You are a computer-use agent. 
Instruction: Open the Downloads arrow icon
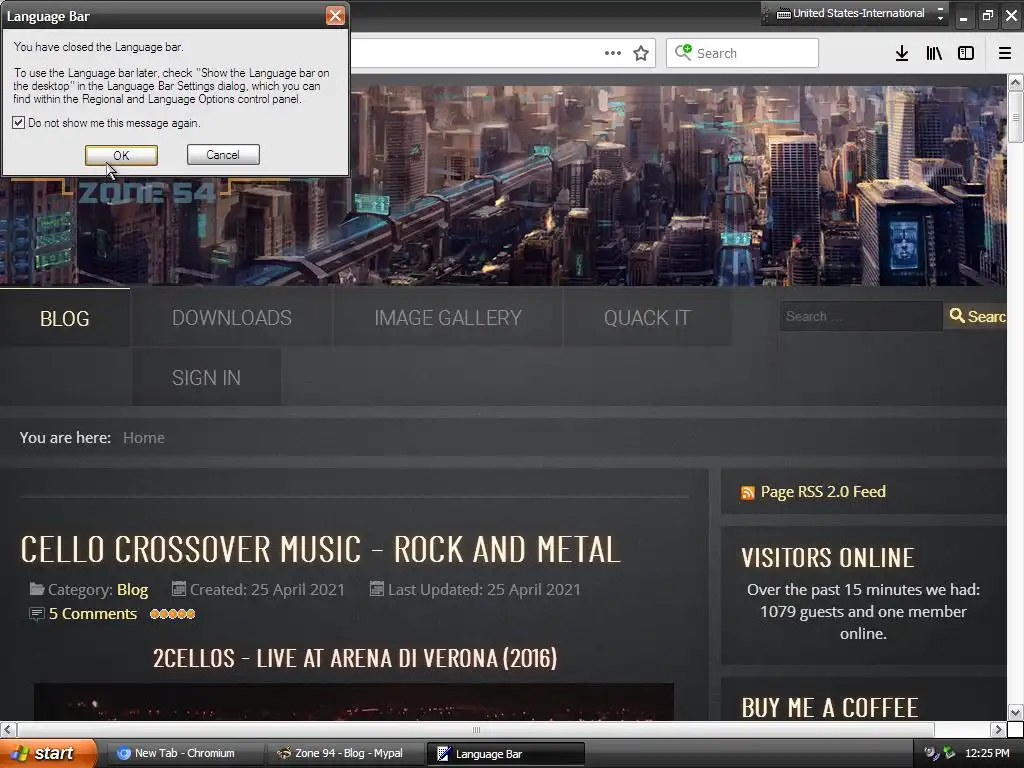click(x=902, y=53)
